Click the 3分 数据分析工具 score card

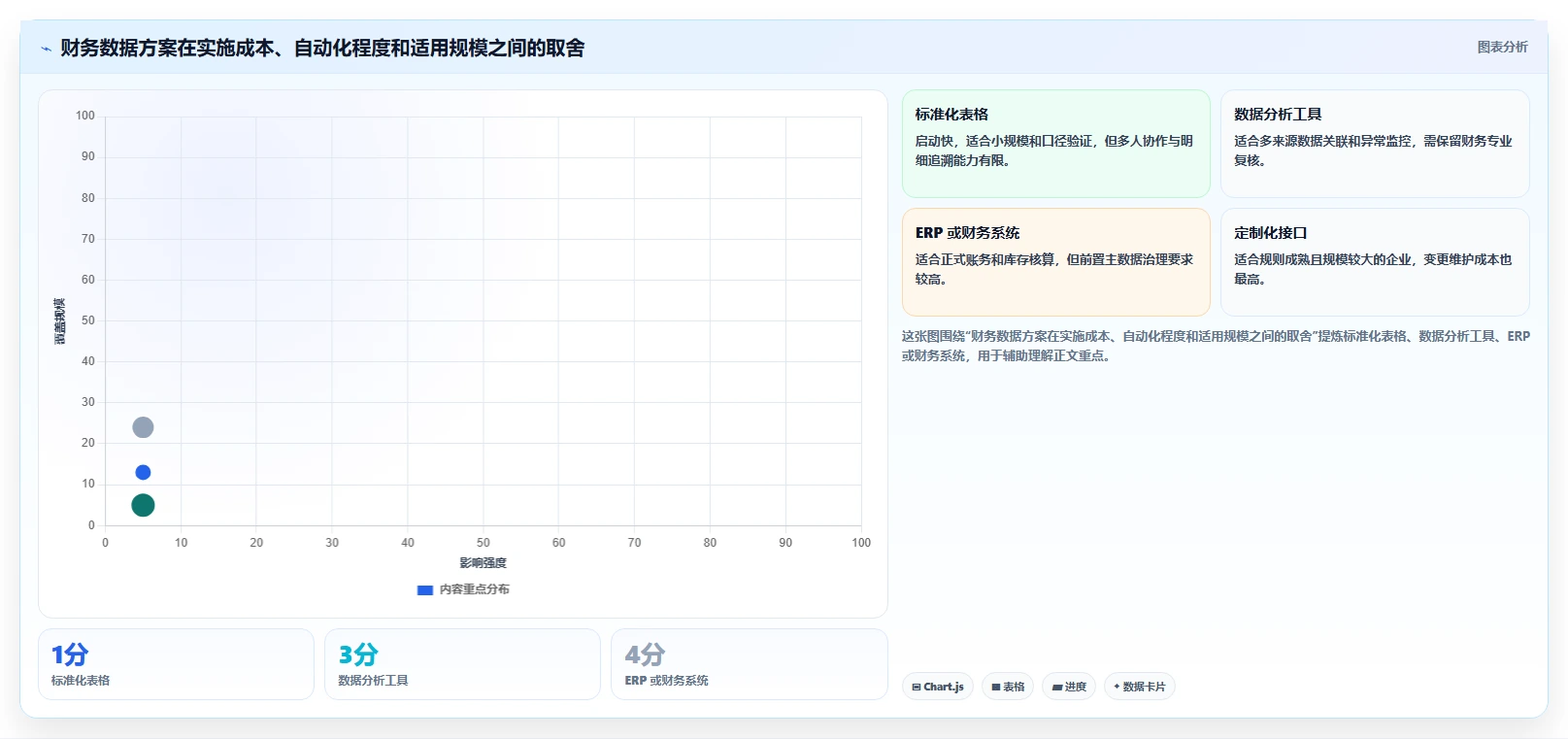[x=462, y=664]
